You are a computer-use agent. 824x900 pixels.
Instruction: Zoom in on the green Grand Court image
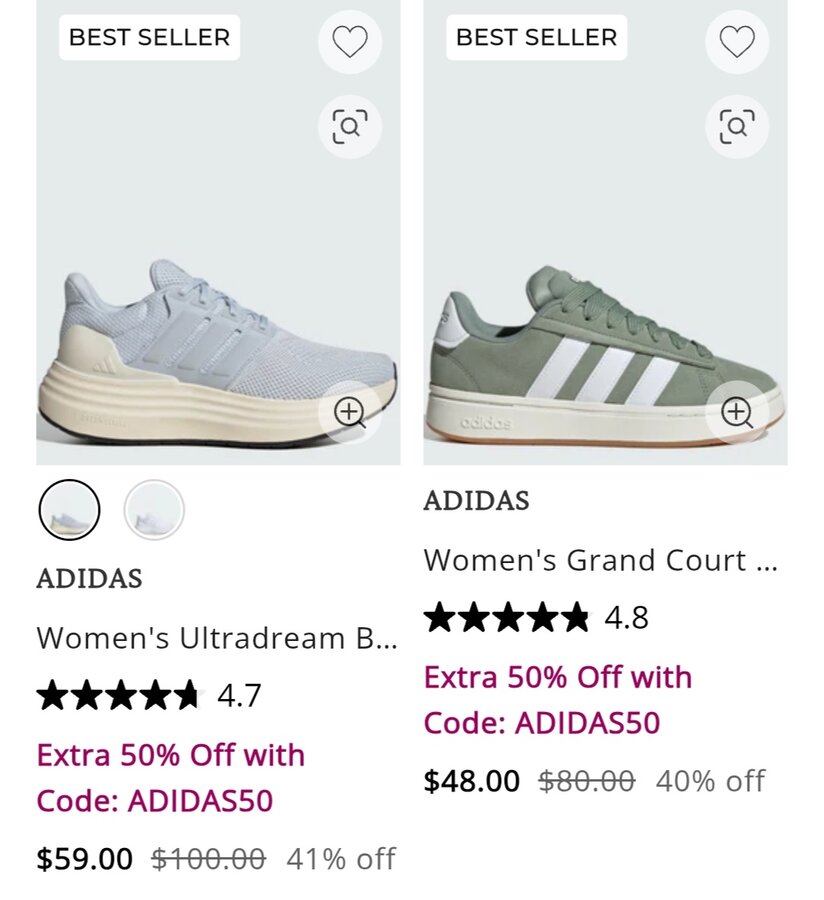pyautogui.click(x=737, y=412)
